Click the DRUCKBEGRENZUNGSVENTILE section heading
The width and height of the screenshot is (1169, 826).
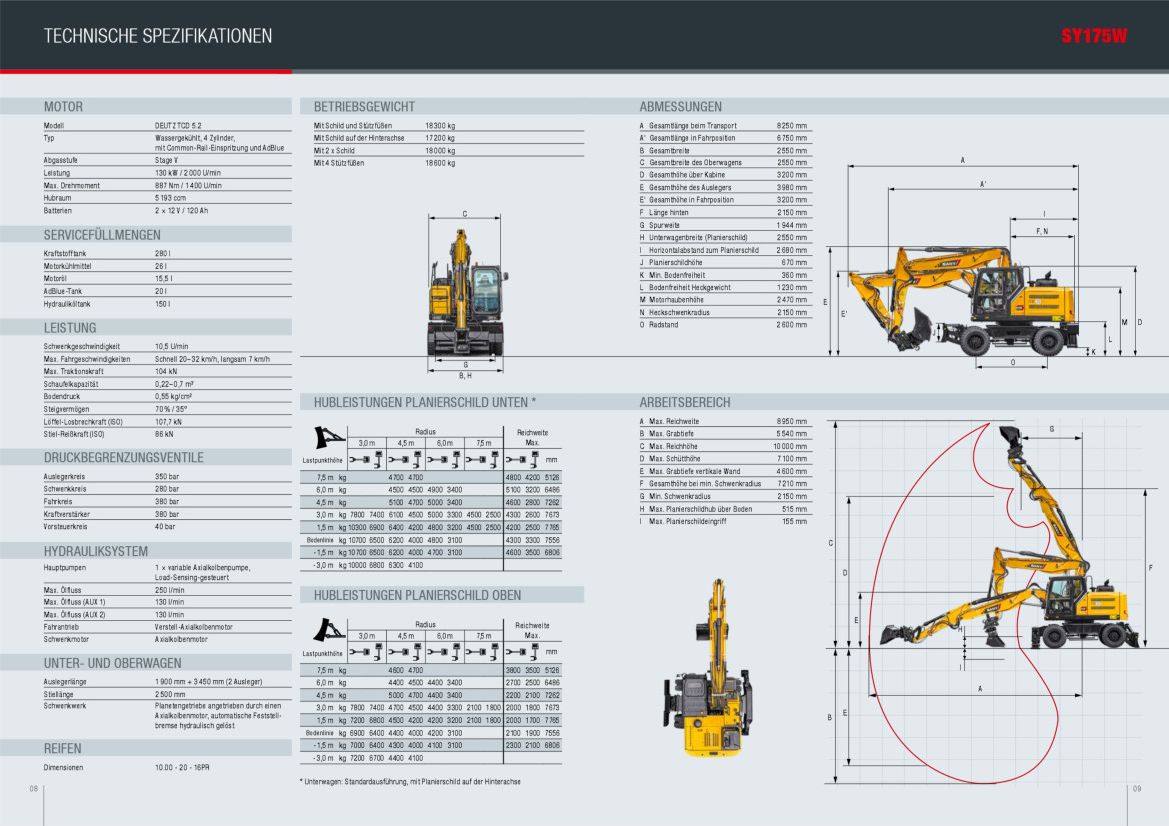click(124, 458)
